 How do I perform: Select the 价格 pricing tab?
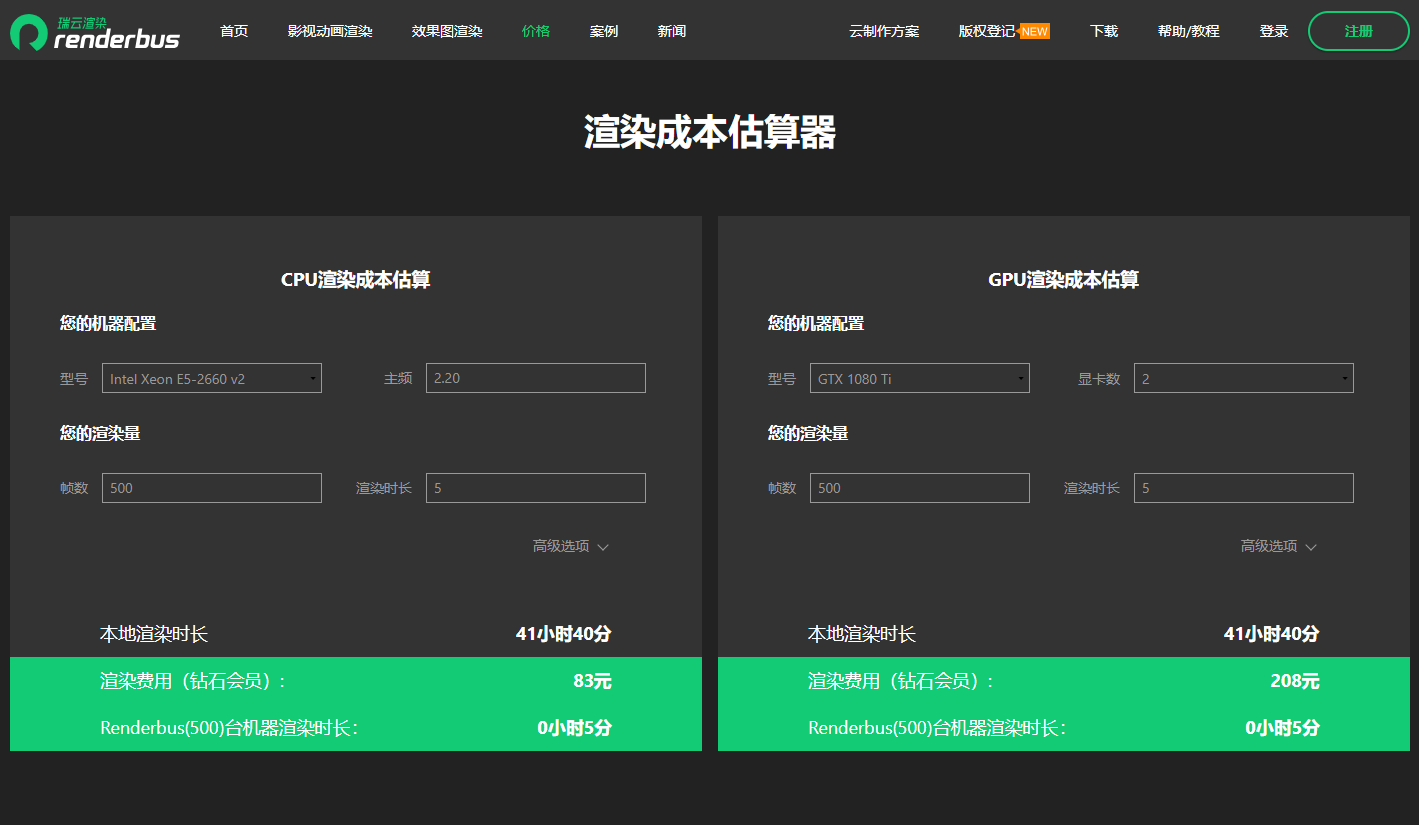(536, 31)
